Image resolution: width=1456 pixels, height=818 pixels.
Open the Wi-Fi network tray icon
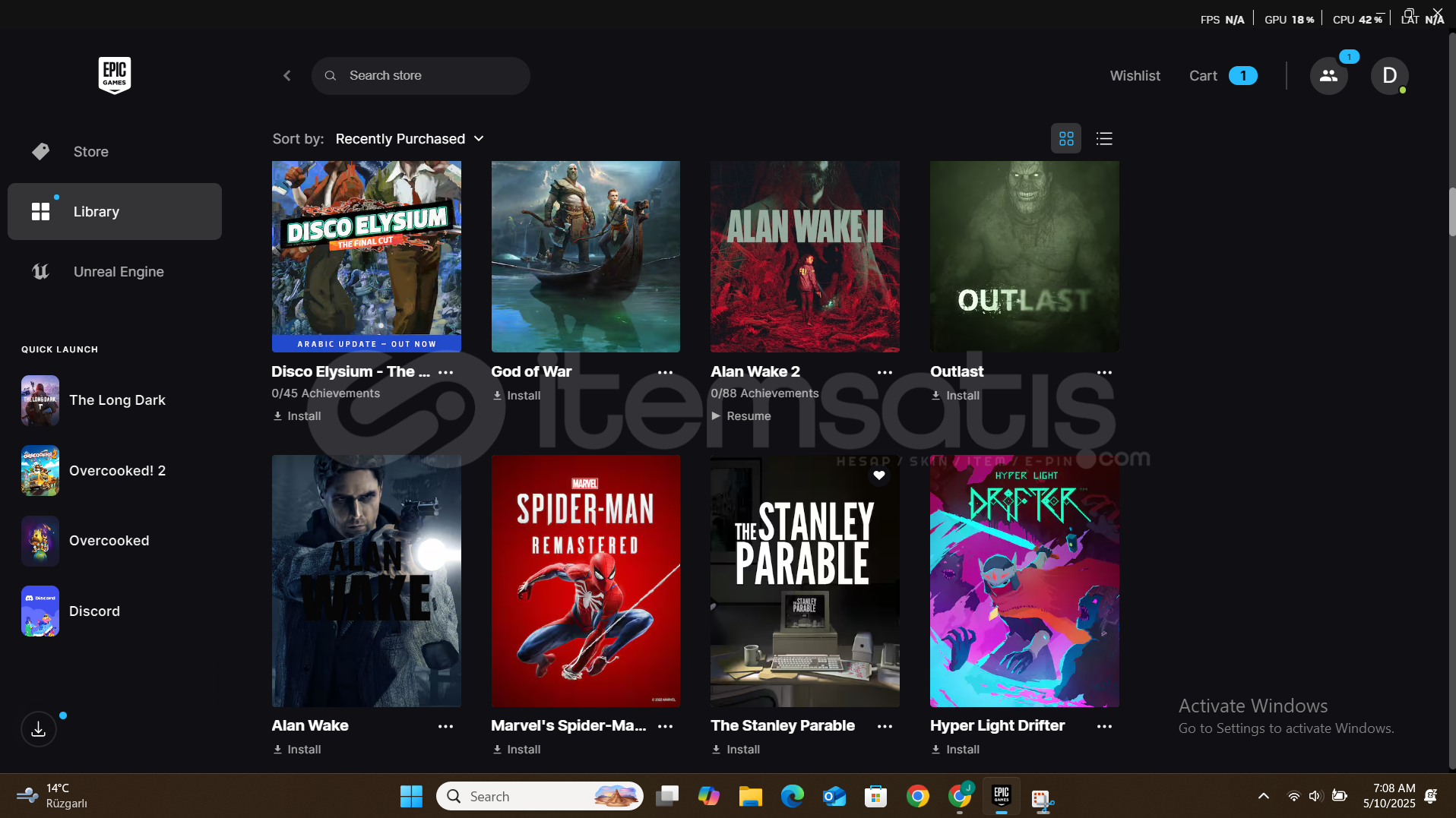[1294, 796]
